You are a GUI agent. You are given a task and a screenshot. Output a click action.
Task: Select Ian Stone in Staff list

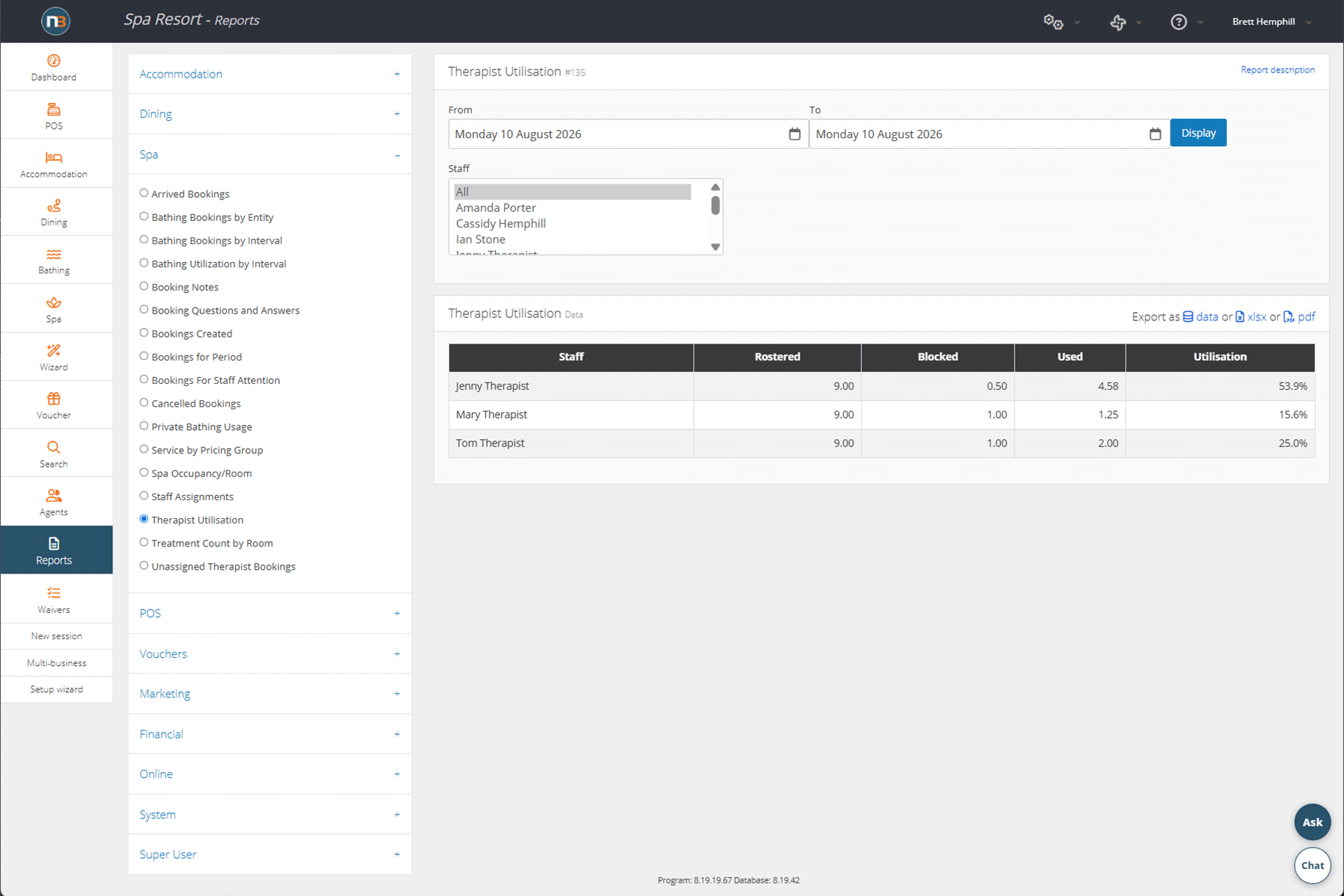click(573, 239)
